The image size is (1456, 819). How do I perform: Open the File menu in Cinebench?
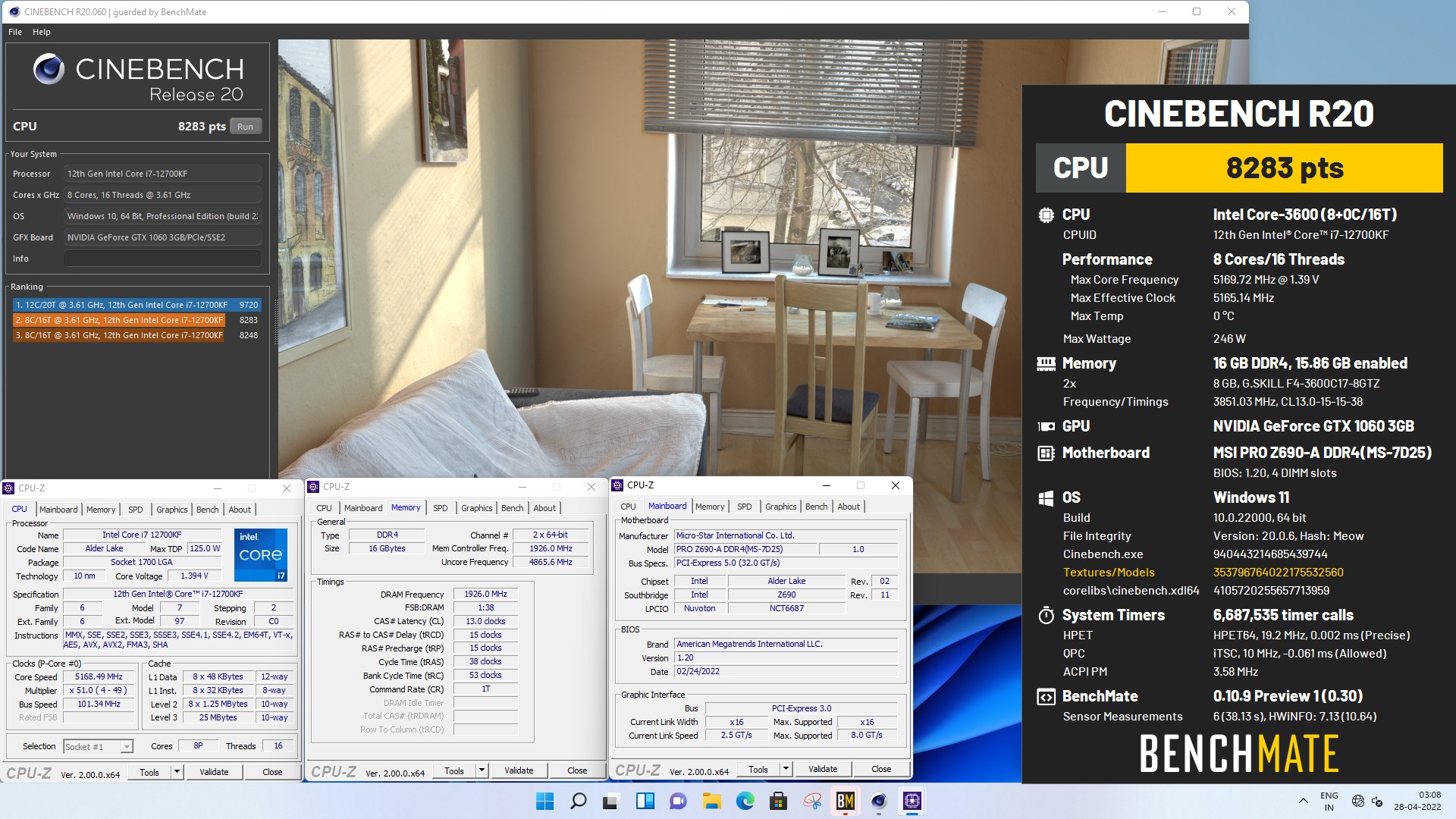click(15, 32)
